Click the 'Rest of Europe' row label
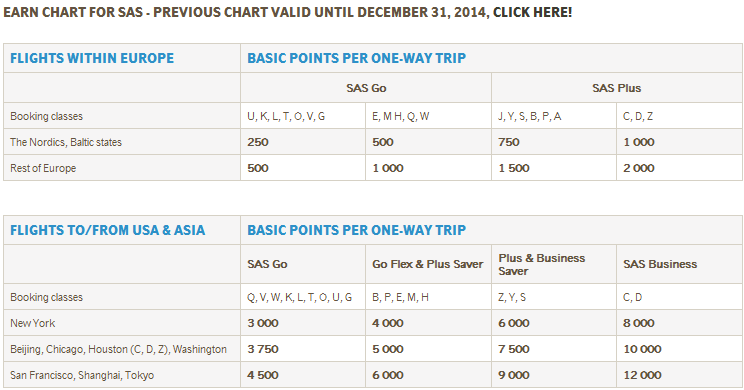This screenshot has width=744, height=390. pos(43,168)
